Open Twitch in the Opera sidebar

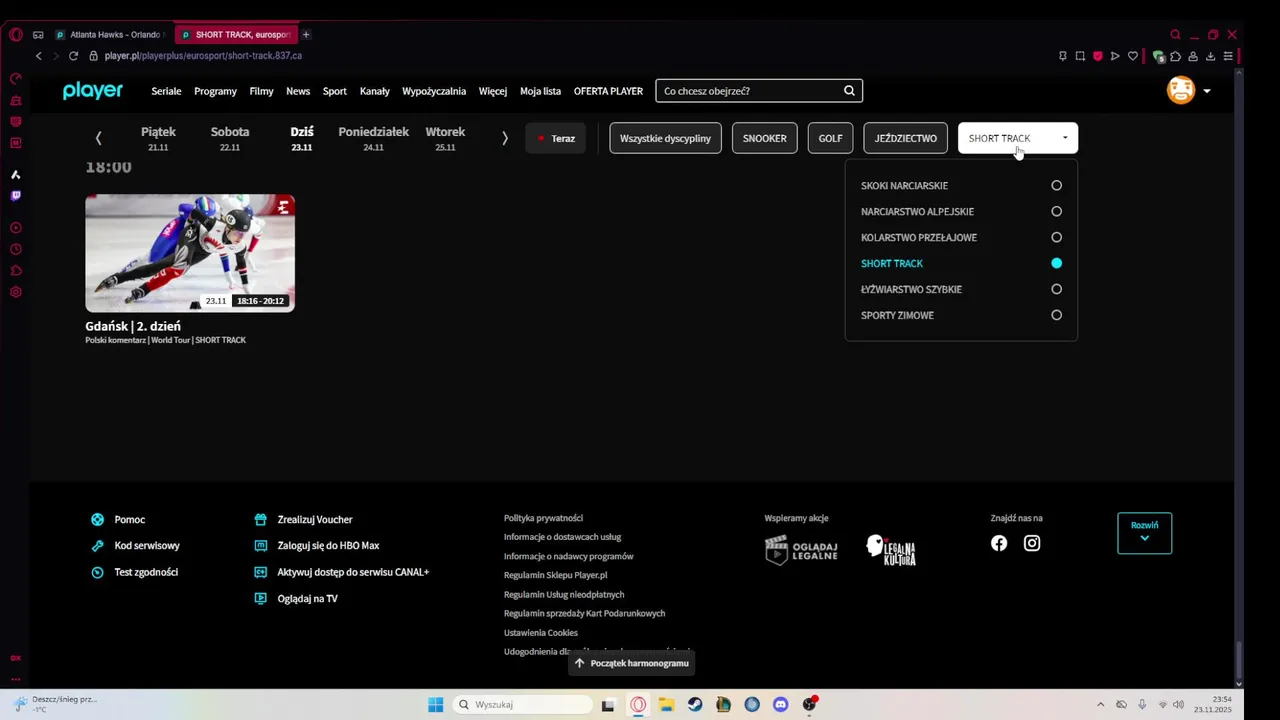click(x=15, y=196)
